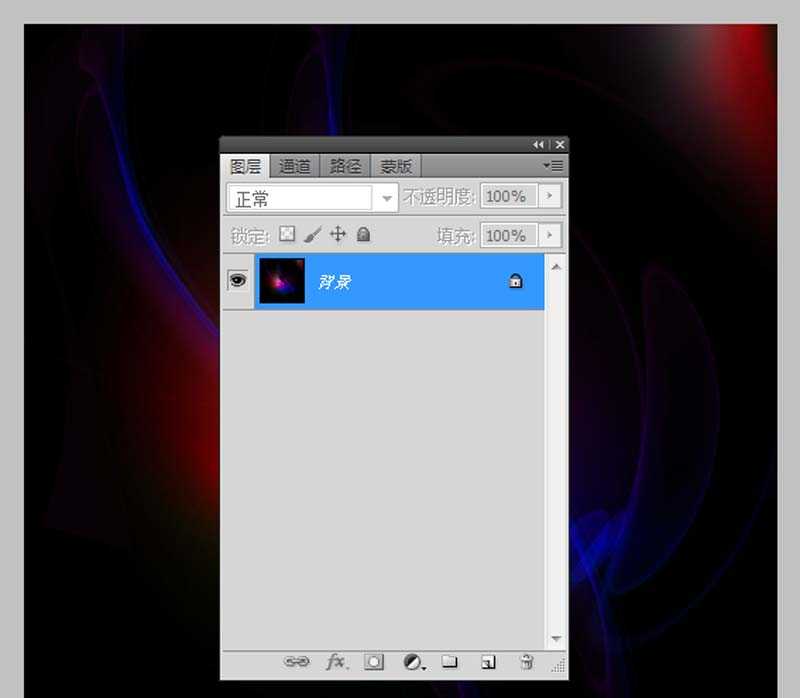Hide the 背景 layer visibility
This screenshot has height=698, width=800.
pyautogui.click(x=237, y=280)
